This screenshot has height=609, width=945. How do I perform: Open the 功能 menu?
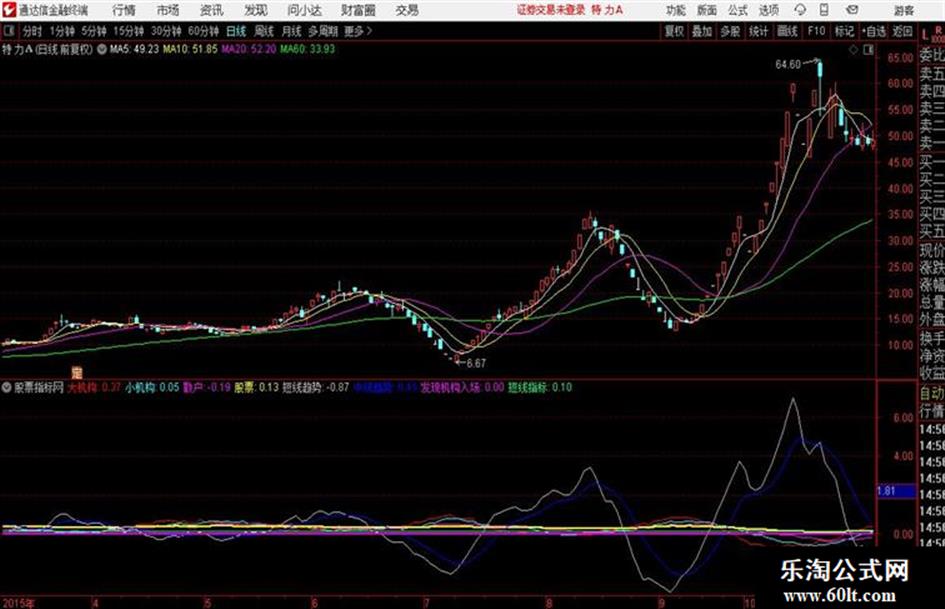point(676,10)
